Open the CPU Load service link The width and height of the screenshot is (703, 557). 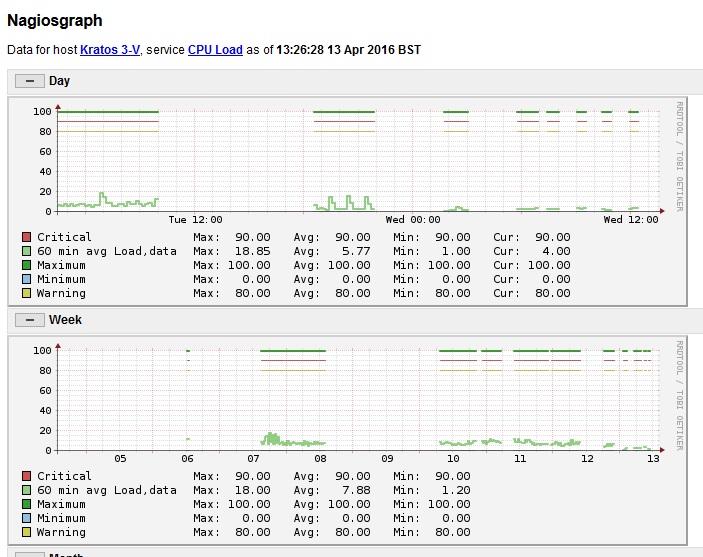[215, 49]
